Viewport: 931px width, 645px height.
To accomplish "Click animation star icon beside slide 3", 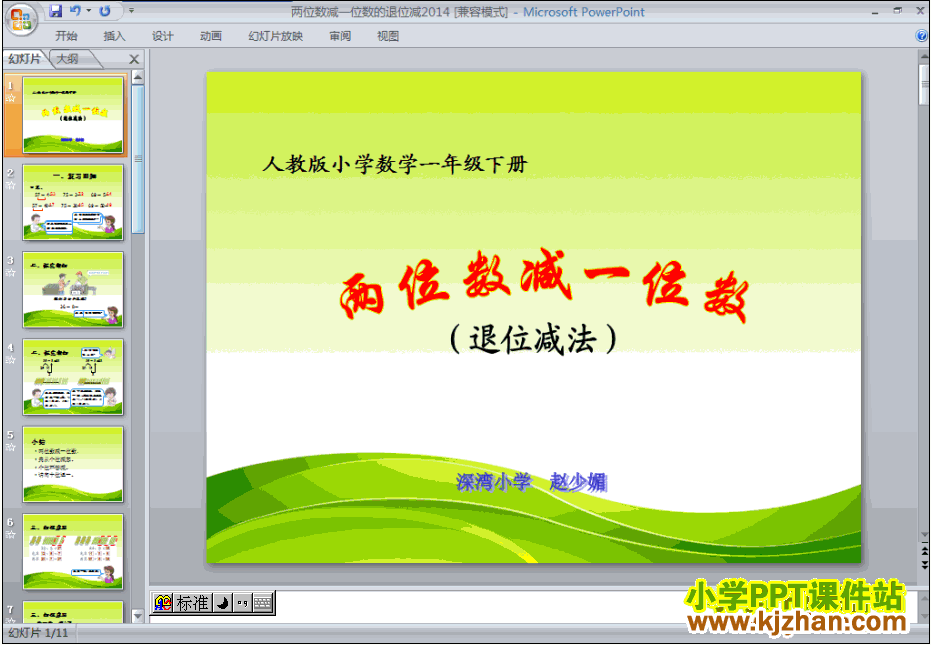I will (11, 273).
